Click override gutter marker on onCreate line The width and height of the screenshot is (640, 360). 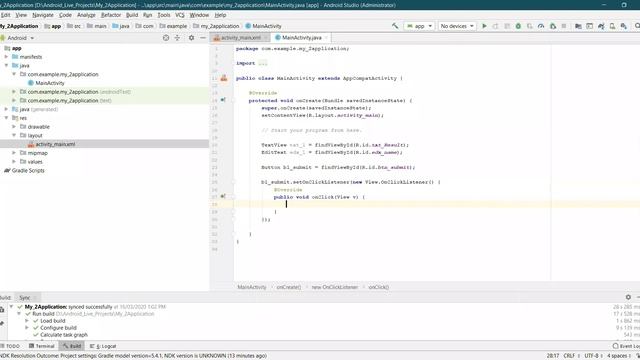click(223, 100)
